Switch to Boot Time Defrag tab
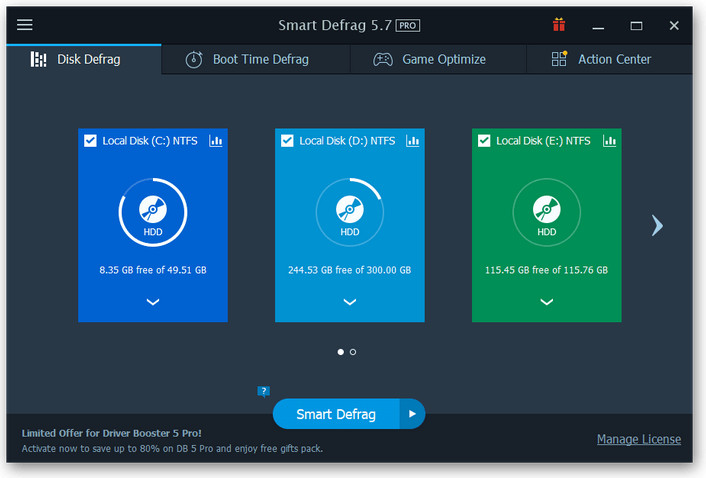706x478 pixels. pos(256,59)
